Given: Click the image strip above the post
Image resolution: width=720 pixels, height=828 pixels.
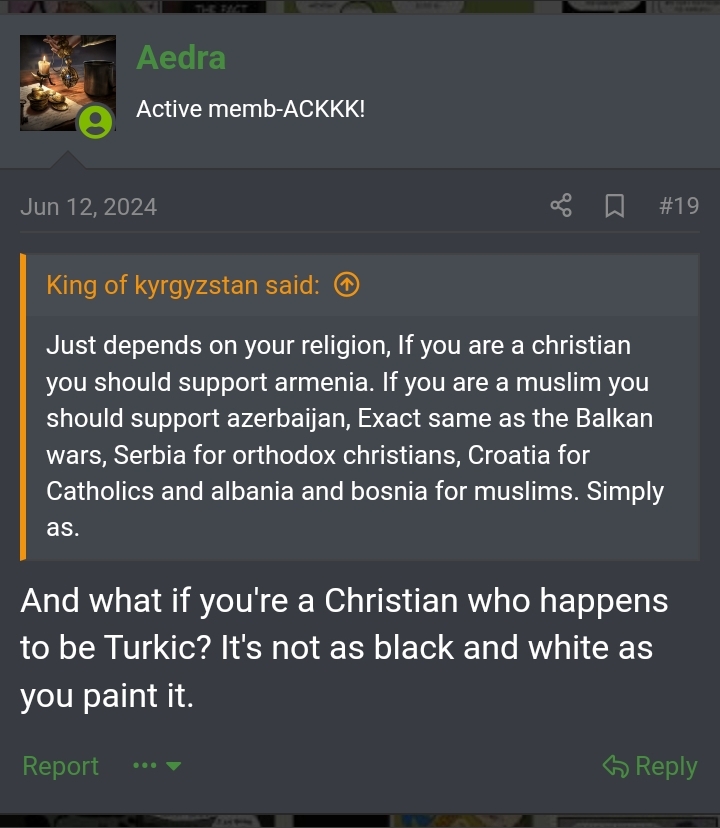Looking at the screenshot, I should coord(360,7).
